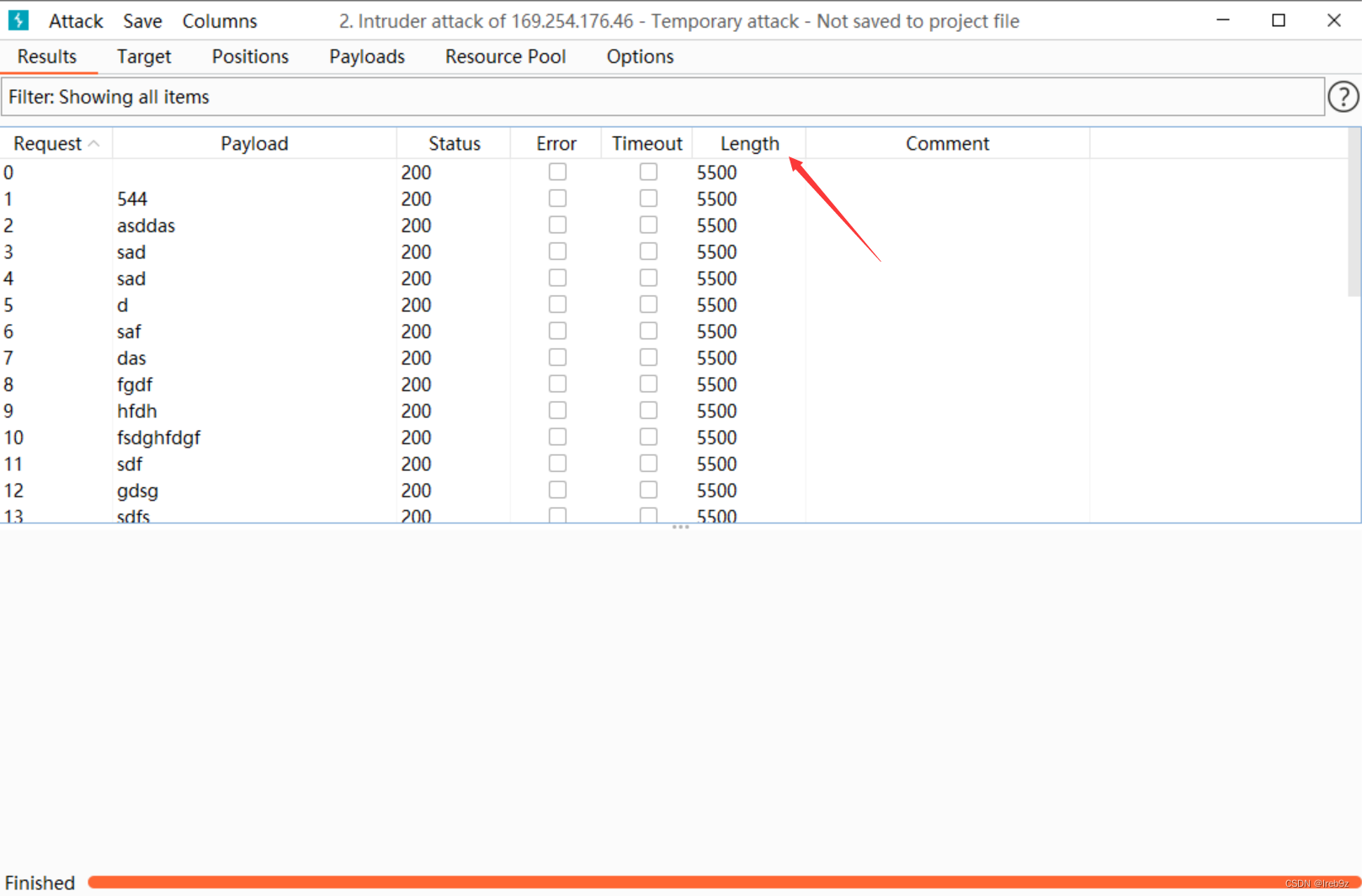The width and height of the screenshot is (1362, 896).
Task: Open the Save menu
Action: [142, 21]
